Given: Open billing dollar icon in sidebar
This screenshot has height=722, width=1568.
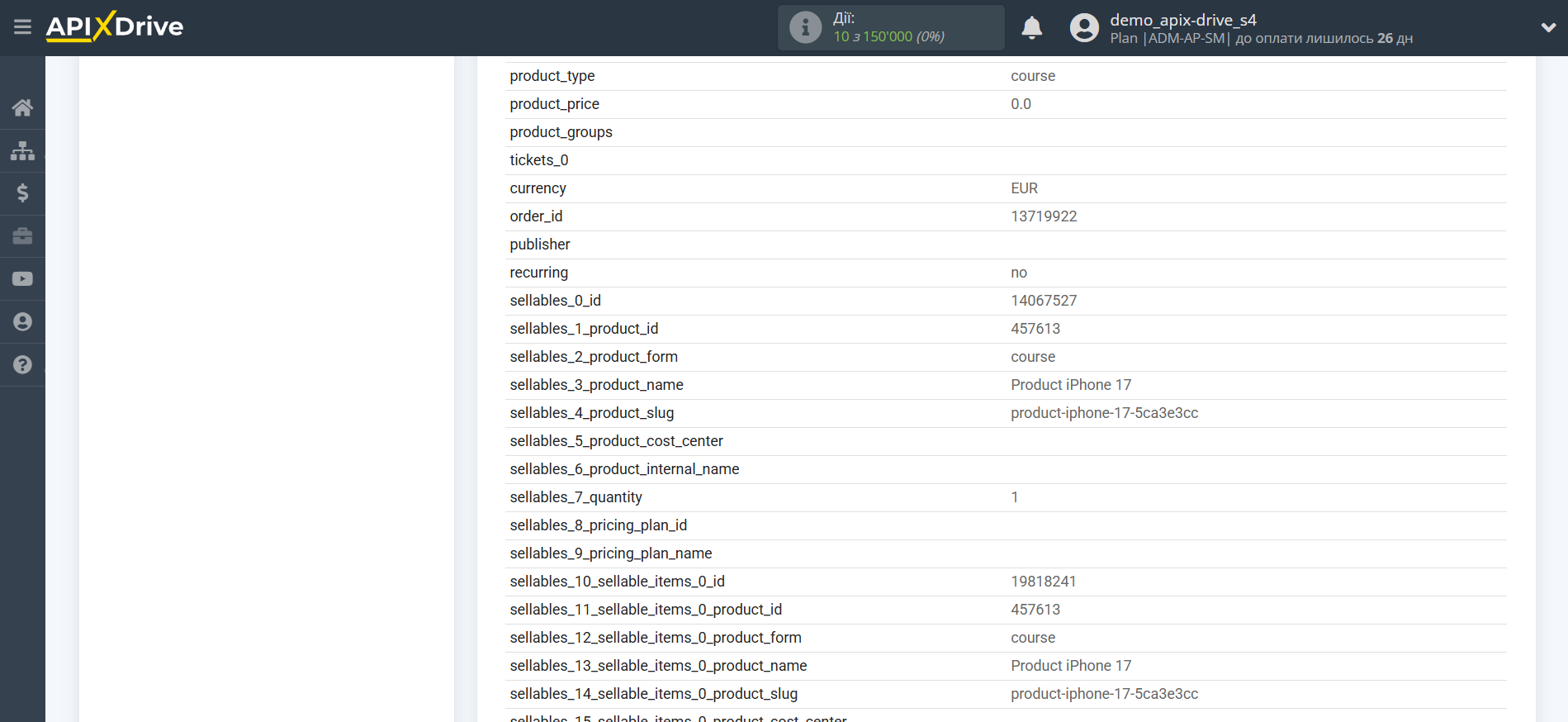Looking at the screenshot, I should coord(22,193).
